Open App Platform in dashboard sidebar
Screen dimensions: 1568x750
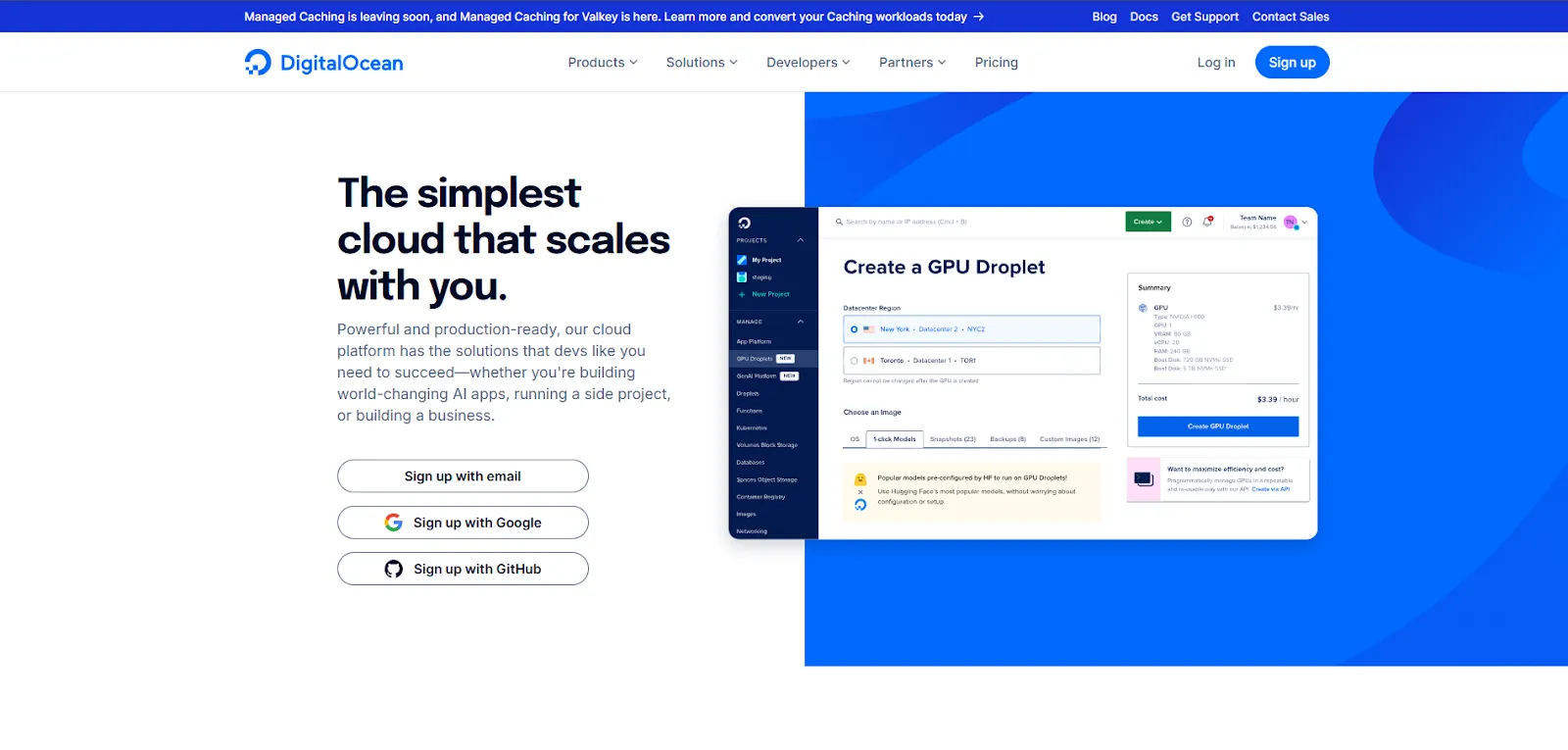754,341
